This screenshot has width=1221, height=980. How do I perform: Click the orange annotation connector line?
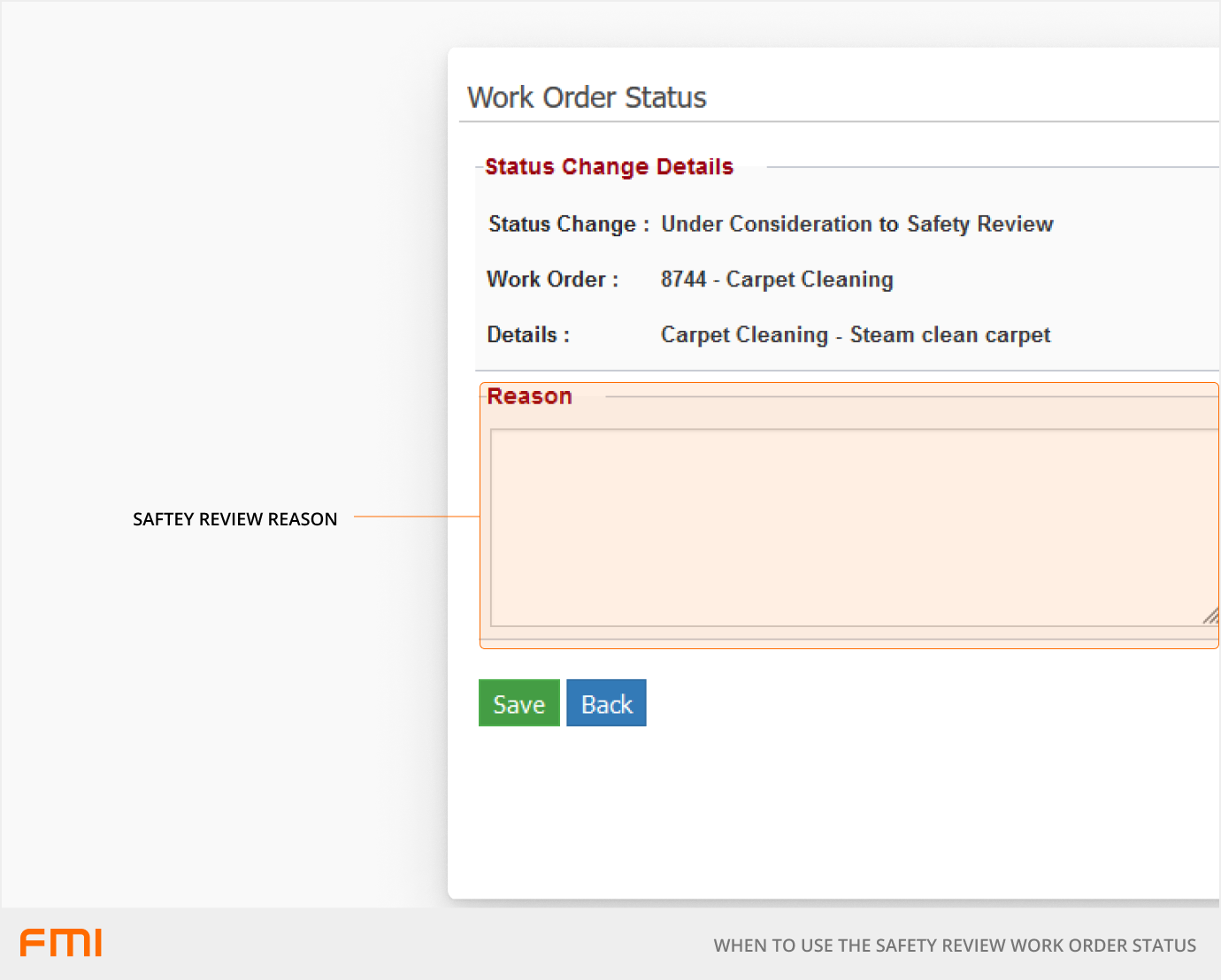(416, 517)
